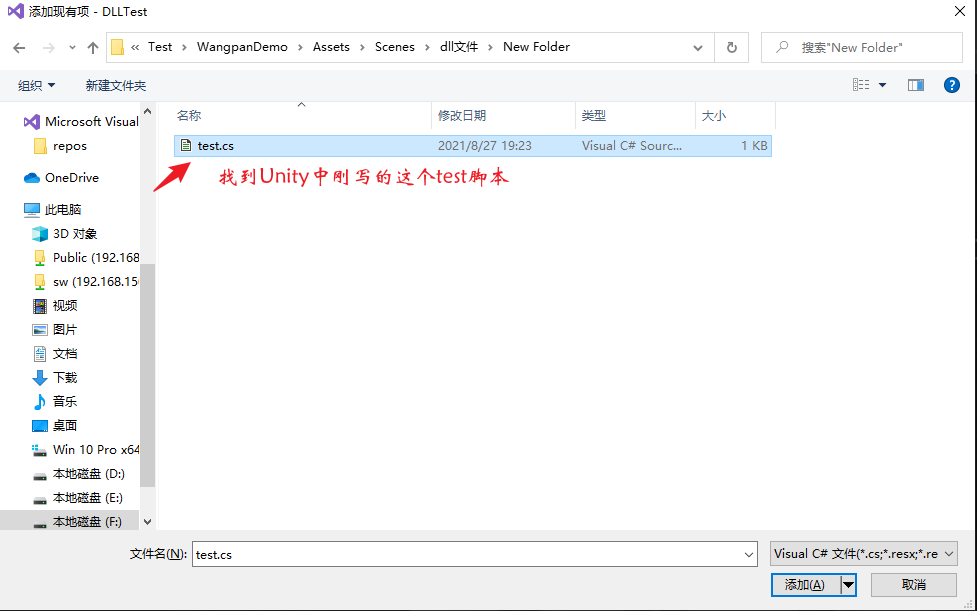Close the 添加现有项 dialog
977x611 pixels.
click(960, 11)
